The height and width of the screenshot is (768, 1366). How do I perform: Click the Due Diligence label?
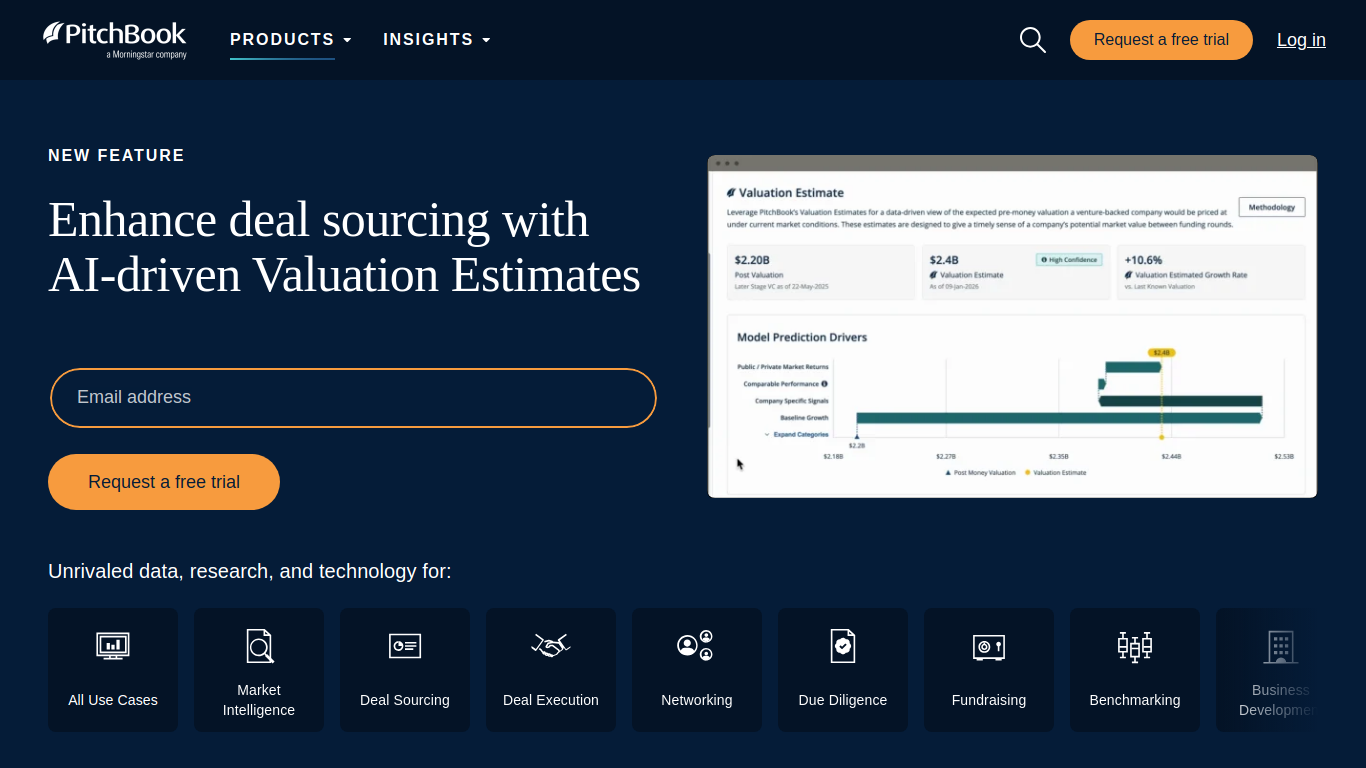point(843,700)
